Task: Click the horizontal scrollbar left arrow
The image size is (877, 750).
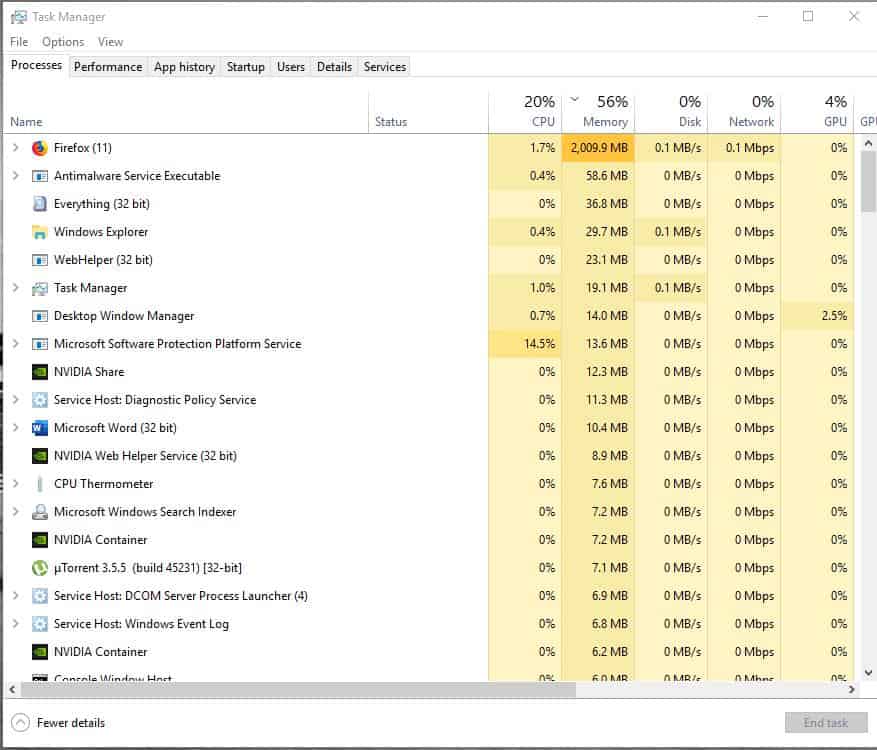Action: [12, 690]
